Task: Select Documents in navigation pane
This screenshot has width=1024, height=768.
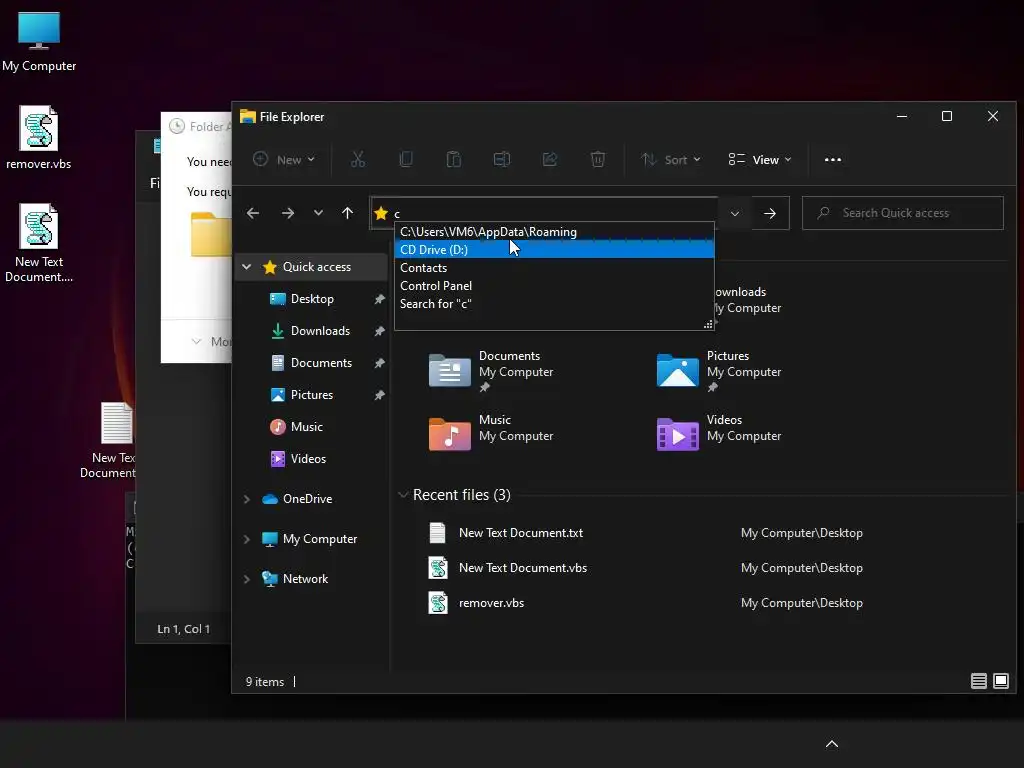Action: coord(321,363)
